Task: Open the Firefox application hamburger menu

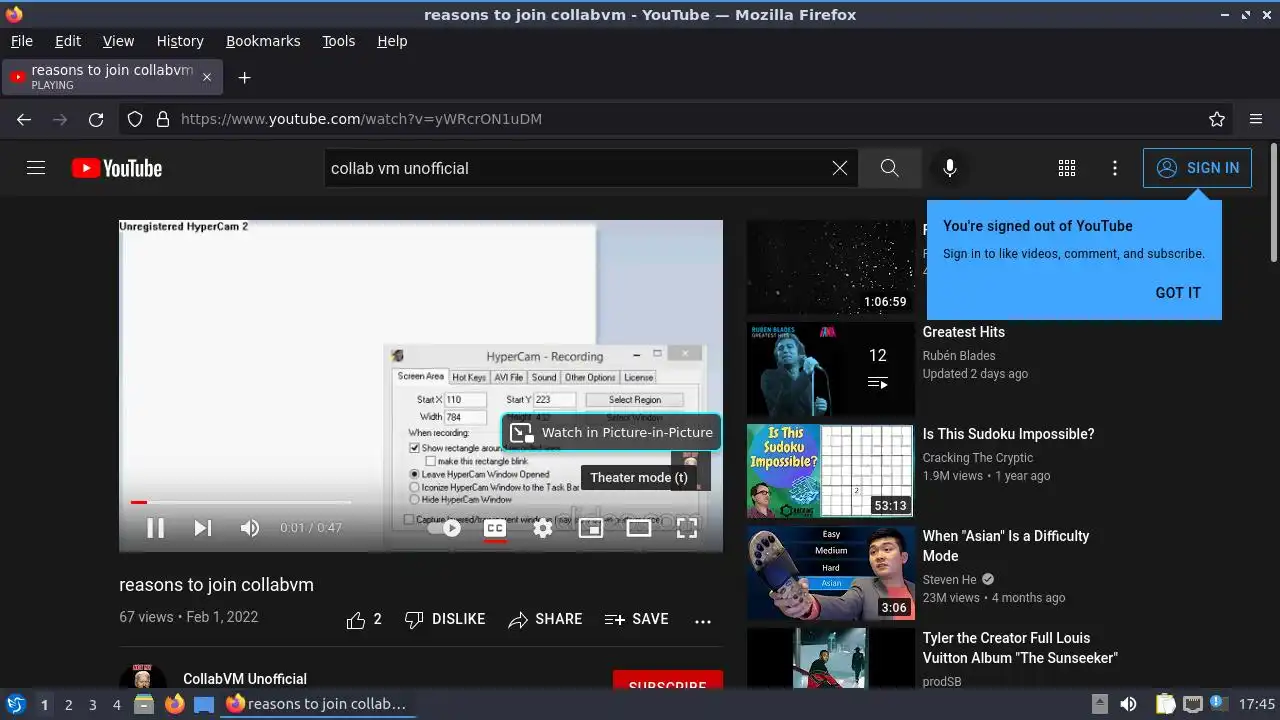Action: 1256,119
